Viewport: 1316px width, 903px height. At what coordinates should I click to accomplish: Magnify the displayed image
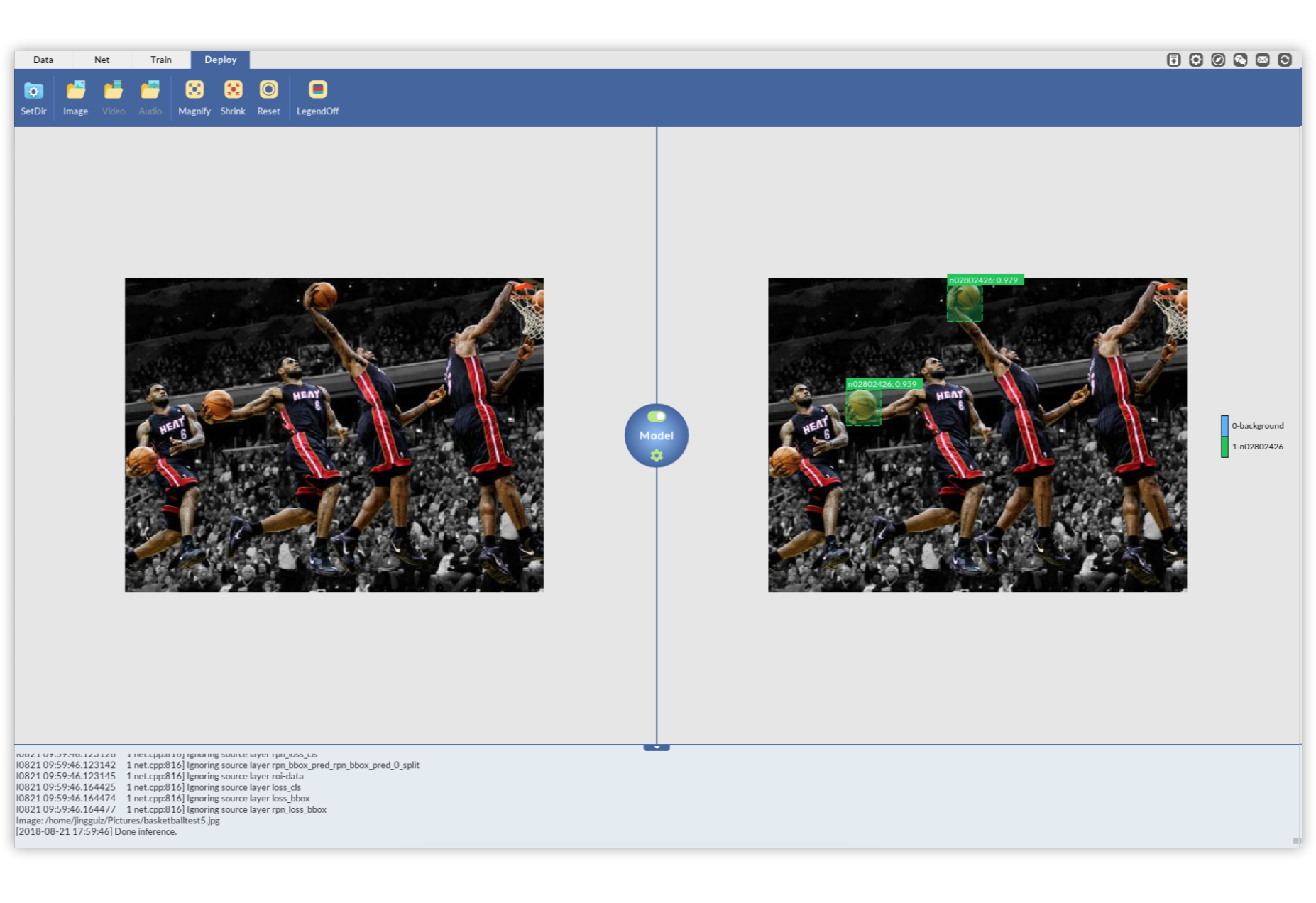click(194, 90)
